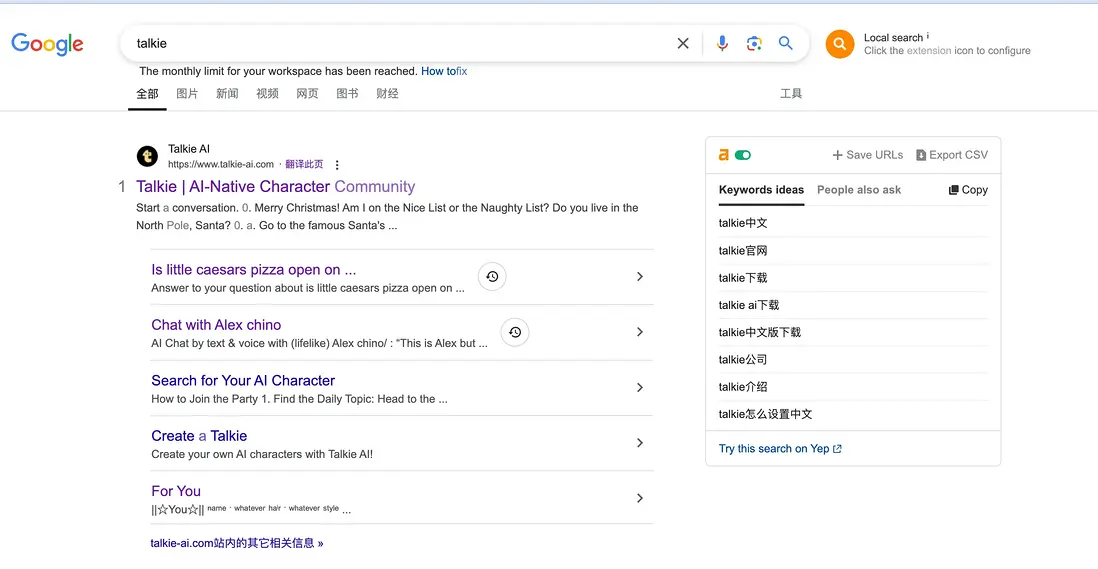The height and width of the screenshot is (569, 1098).
Task: Click the Talkie AI site favicon
Action: tap(147, 156)
